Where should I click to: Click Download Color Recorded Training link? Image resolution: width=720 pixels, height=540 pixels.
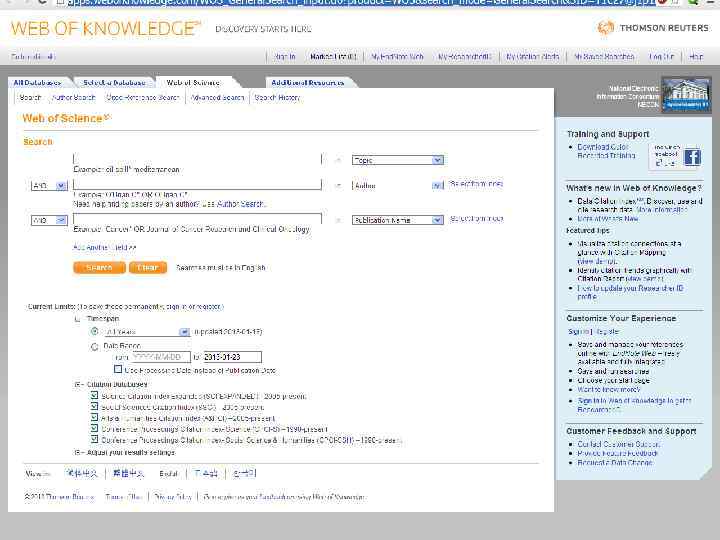606,151
